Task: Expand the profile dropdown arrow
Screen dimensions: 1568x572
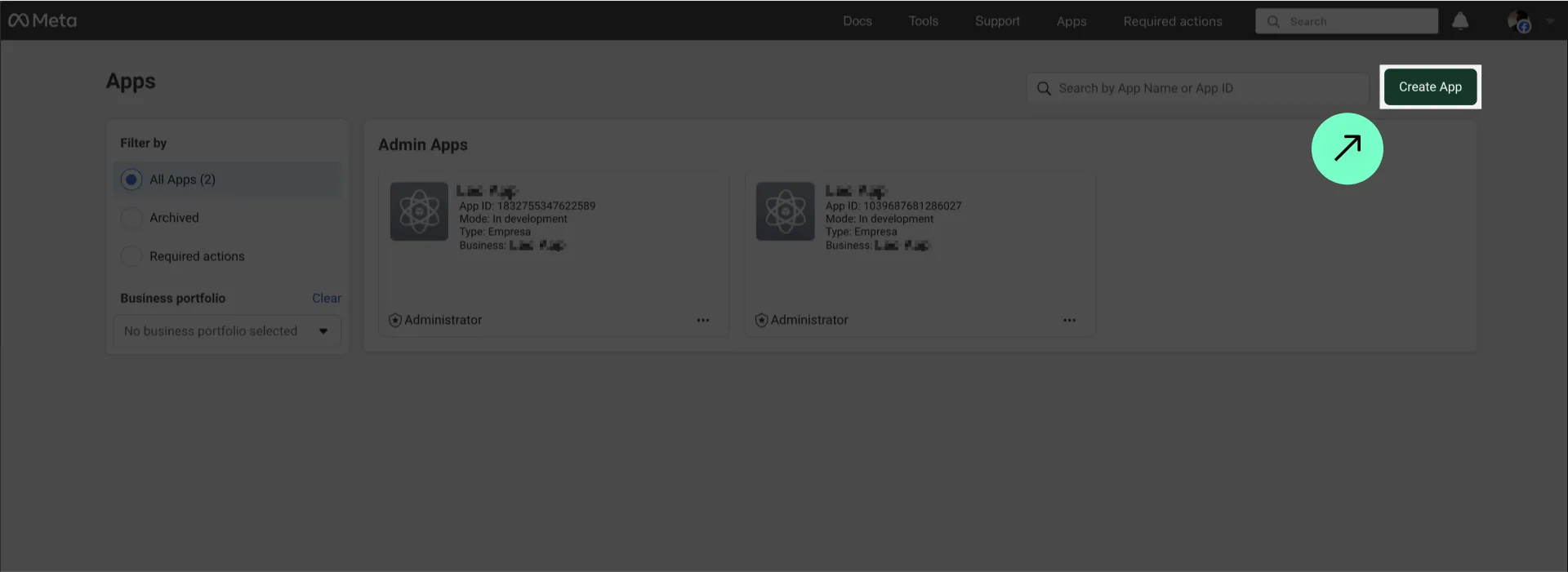Action: pos(1550,21)
